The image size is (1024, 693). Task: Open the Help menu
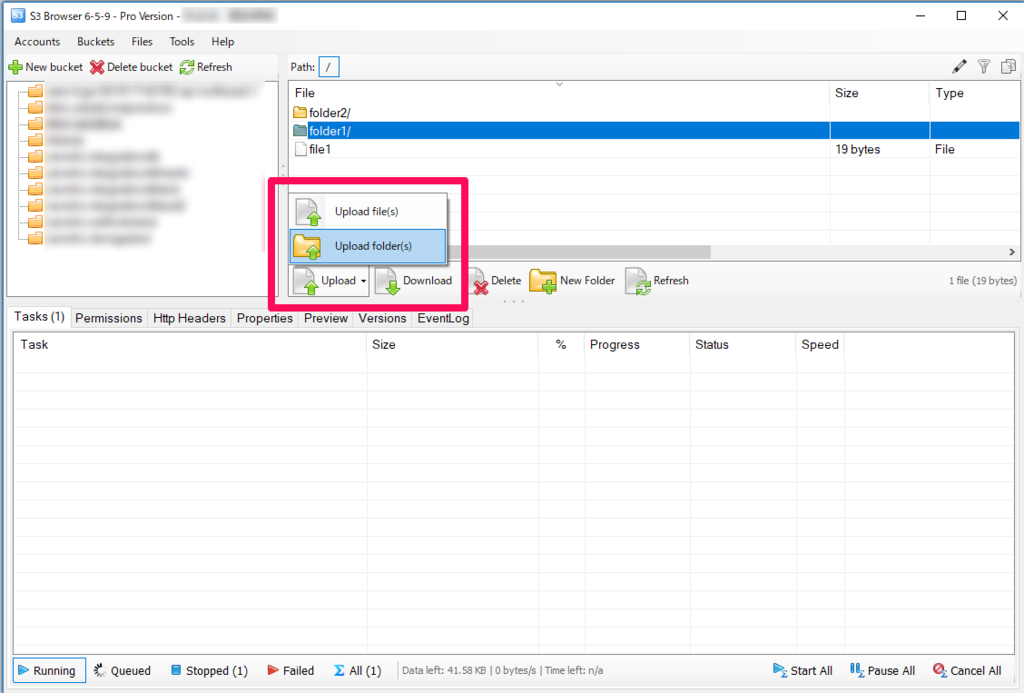pyautogui.click(x=222, y=41)
